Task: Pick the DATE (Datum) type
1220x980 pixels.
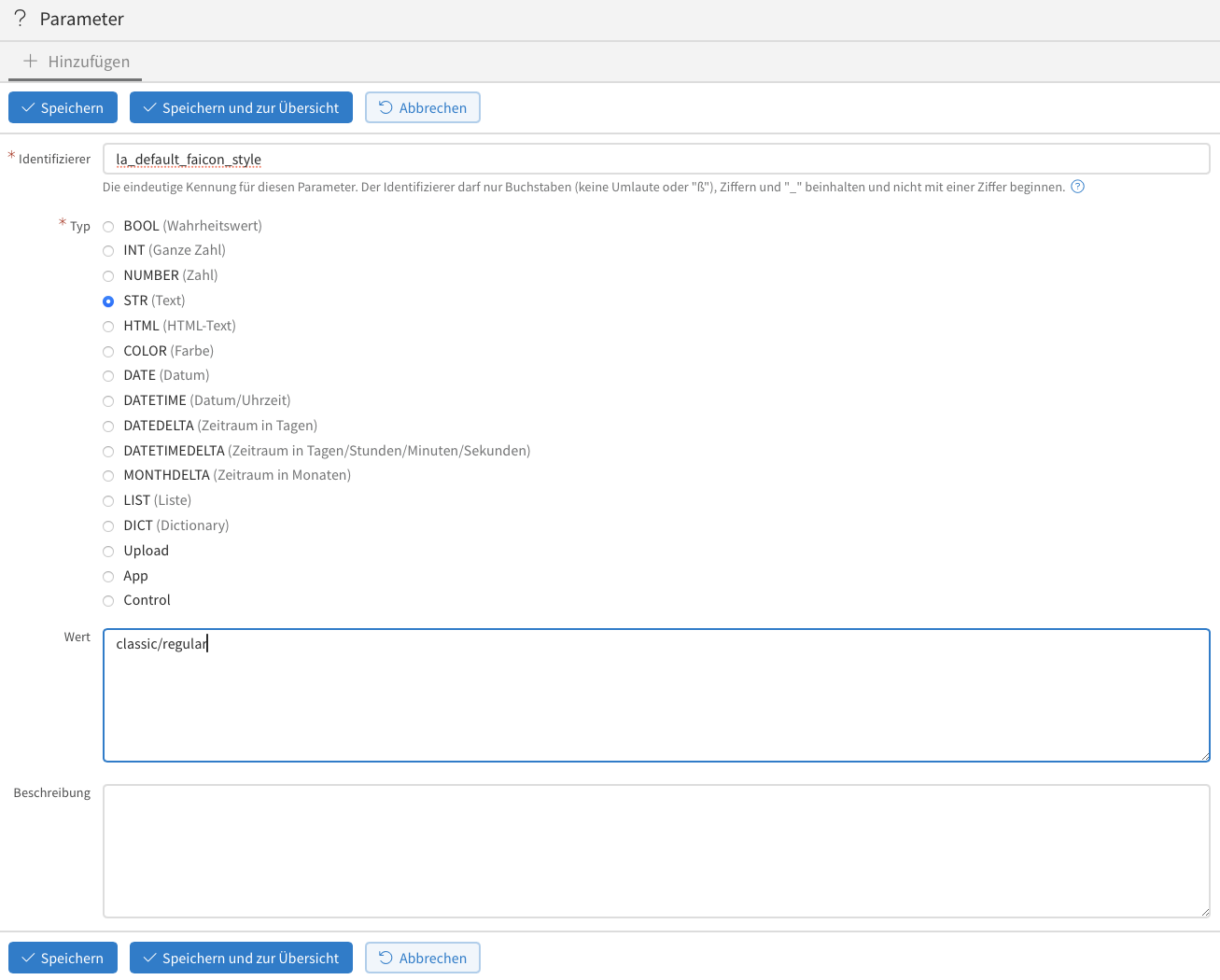Action: pos(108,376)
